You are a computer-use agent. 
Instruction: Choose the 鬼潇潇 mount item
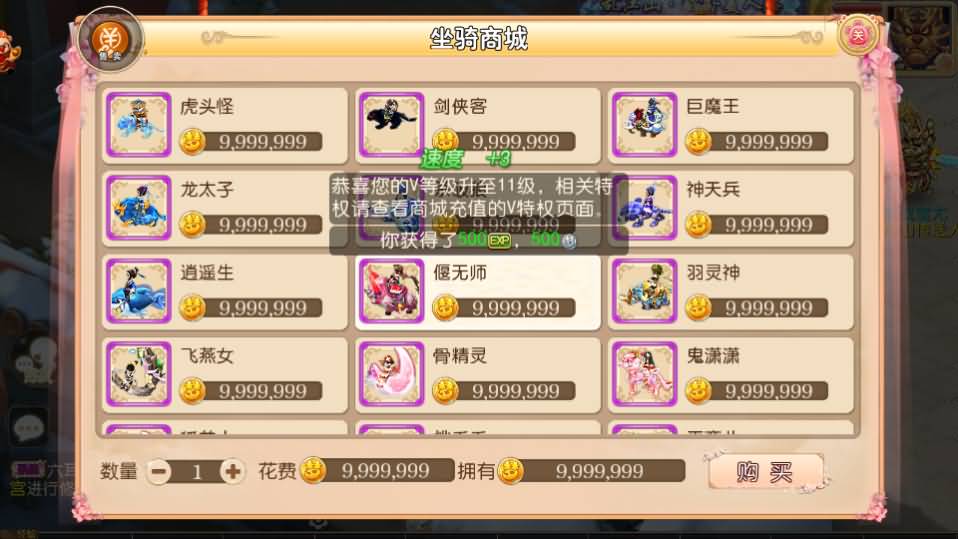pos(731,375)
